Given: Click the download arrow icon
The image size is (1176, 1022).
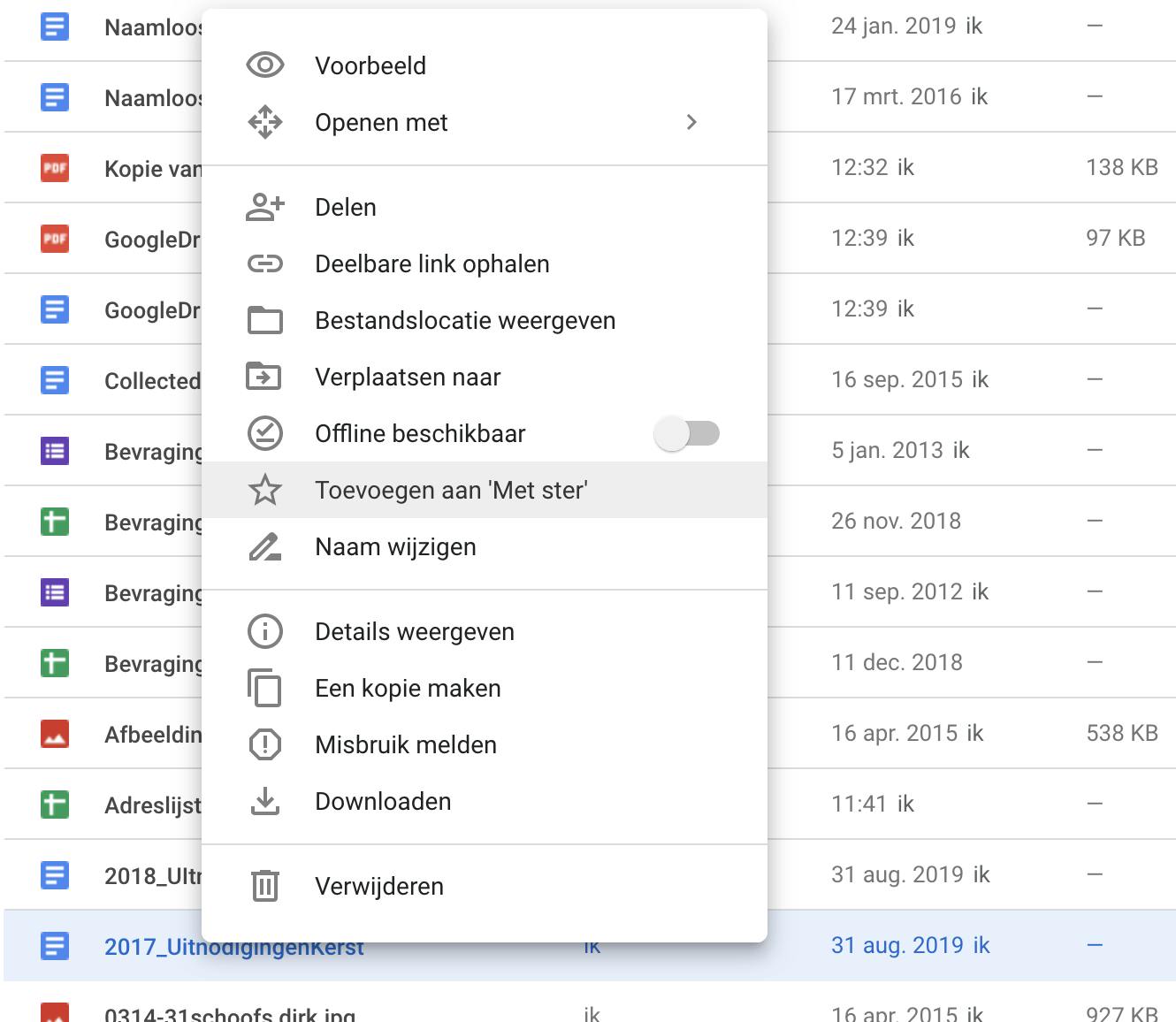Looking at the screenshot, I should point(264,801).
